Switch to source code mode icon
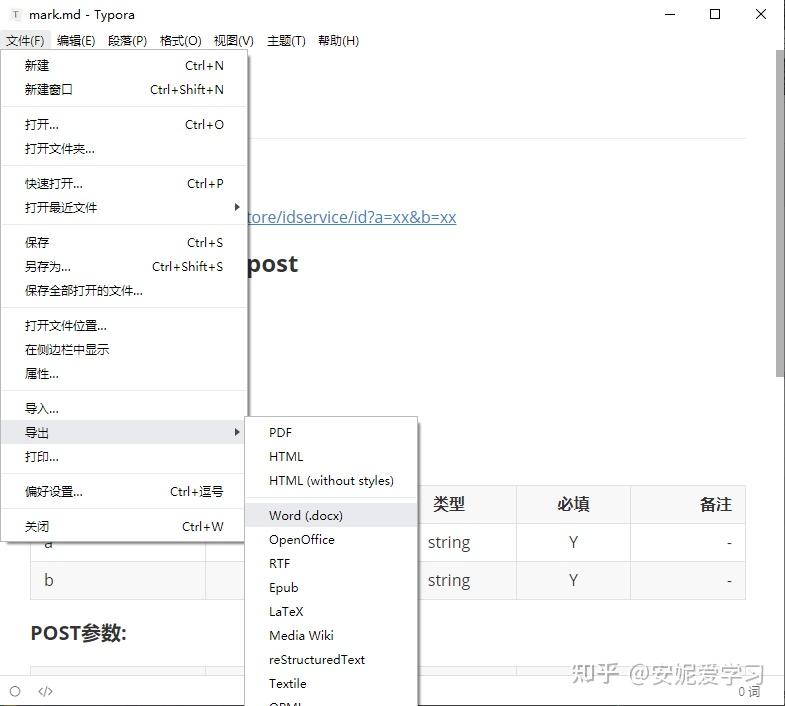This screenshot has height=706, width=785. (x=45, y=691)
